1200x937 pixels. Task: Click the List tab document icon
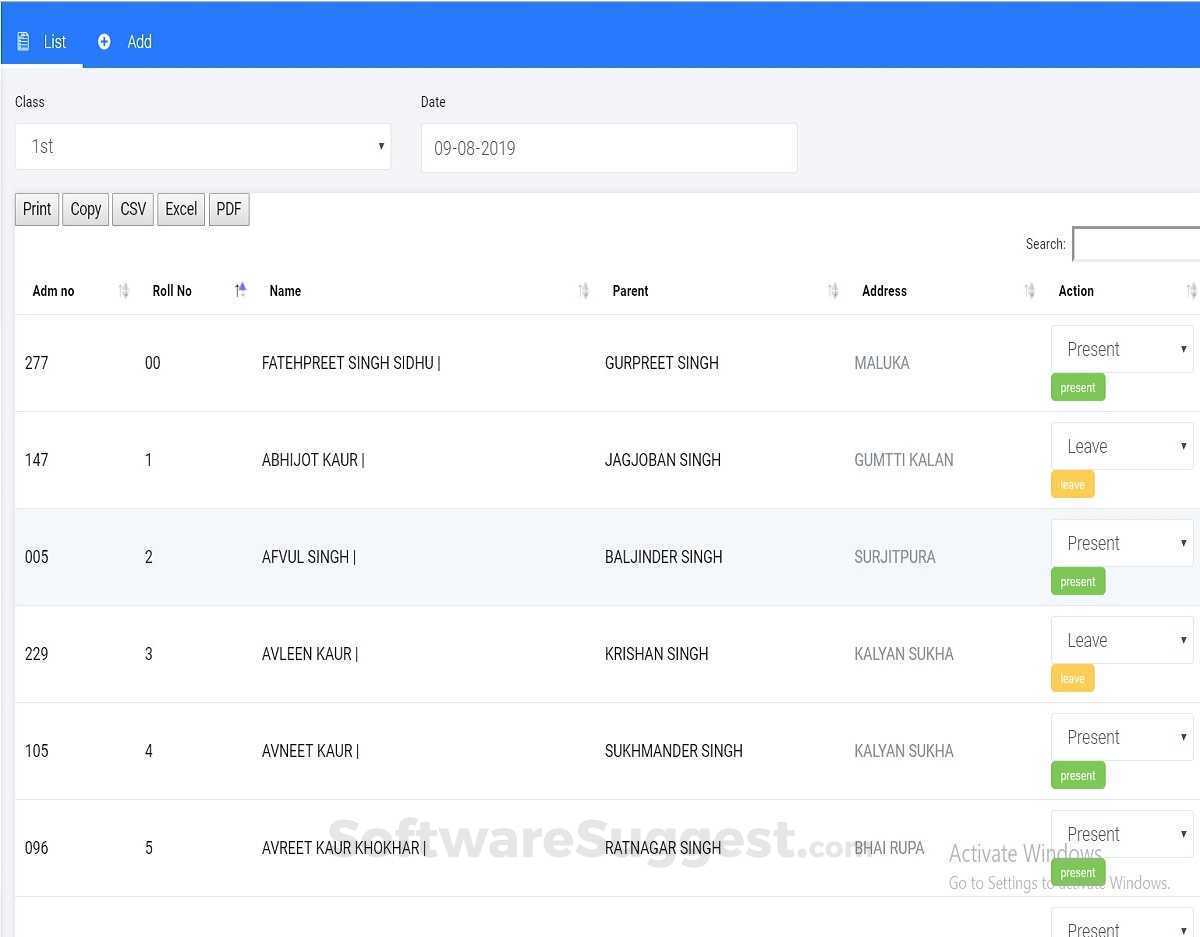(x=23, y=42)
